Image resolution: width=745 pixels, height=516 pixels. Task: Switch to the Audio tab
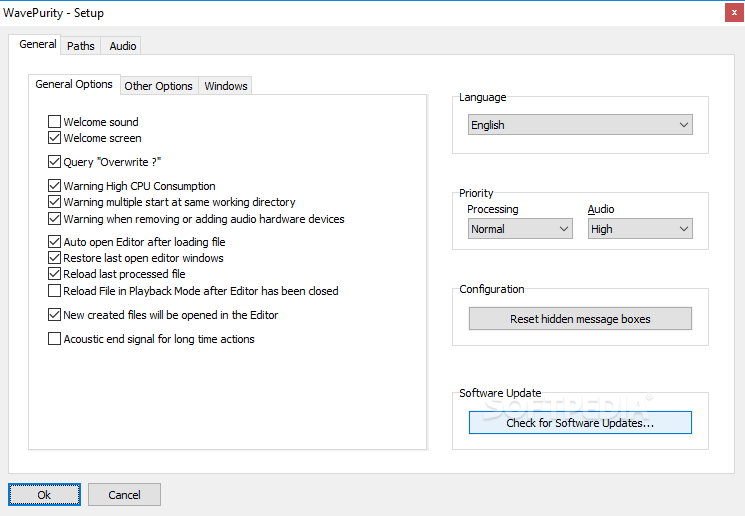[x=123, y=46]
